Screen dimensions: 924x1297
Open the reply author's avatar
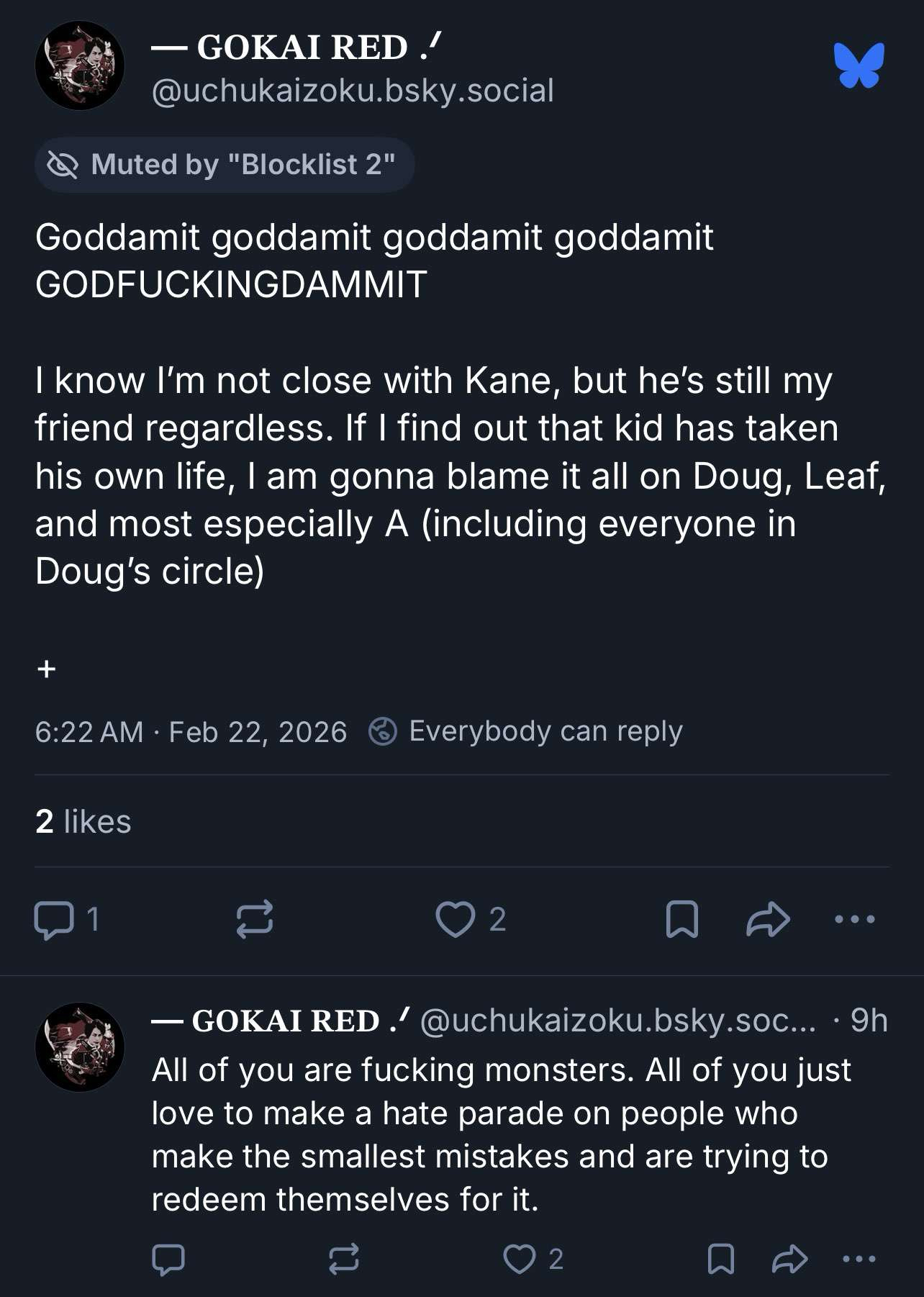coord(80,1047)
